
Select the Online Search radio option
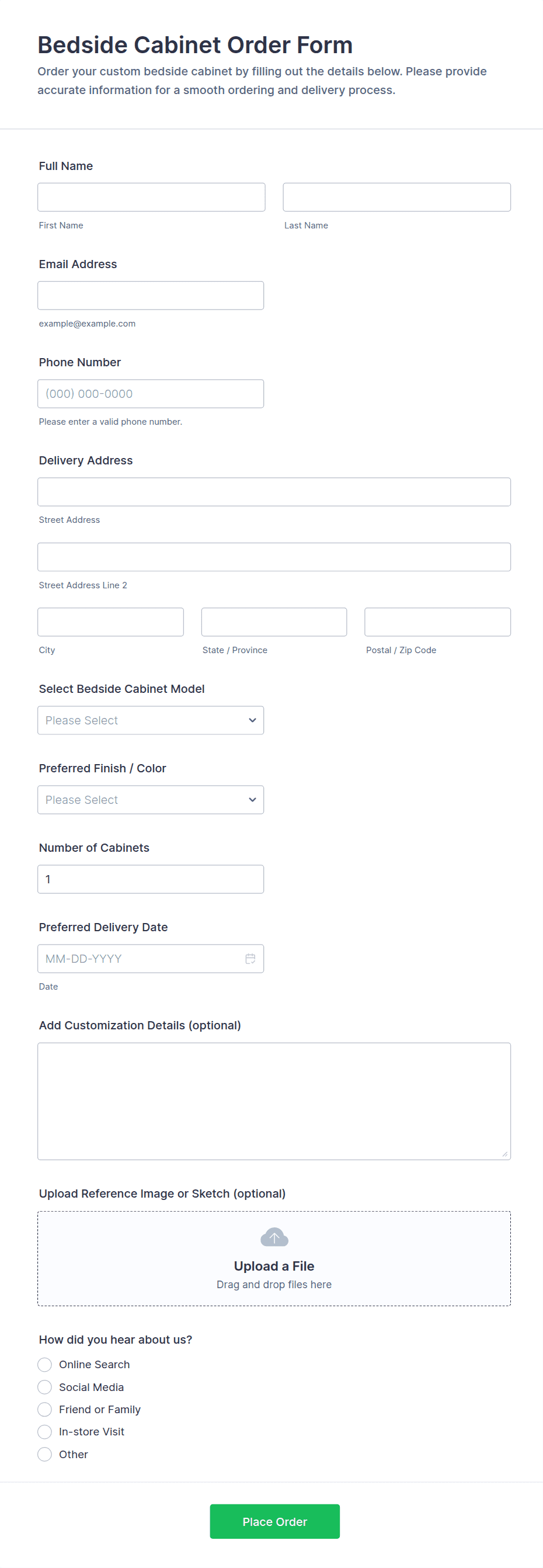coord(45,1364)
